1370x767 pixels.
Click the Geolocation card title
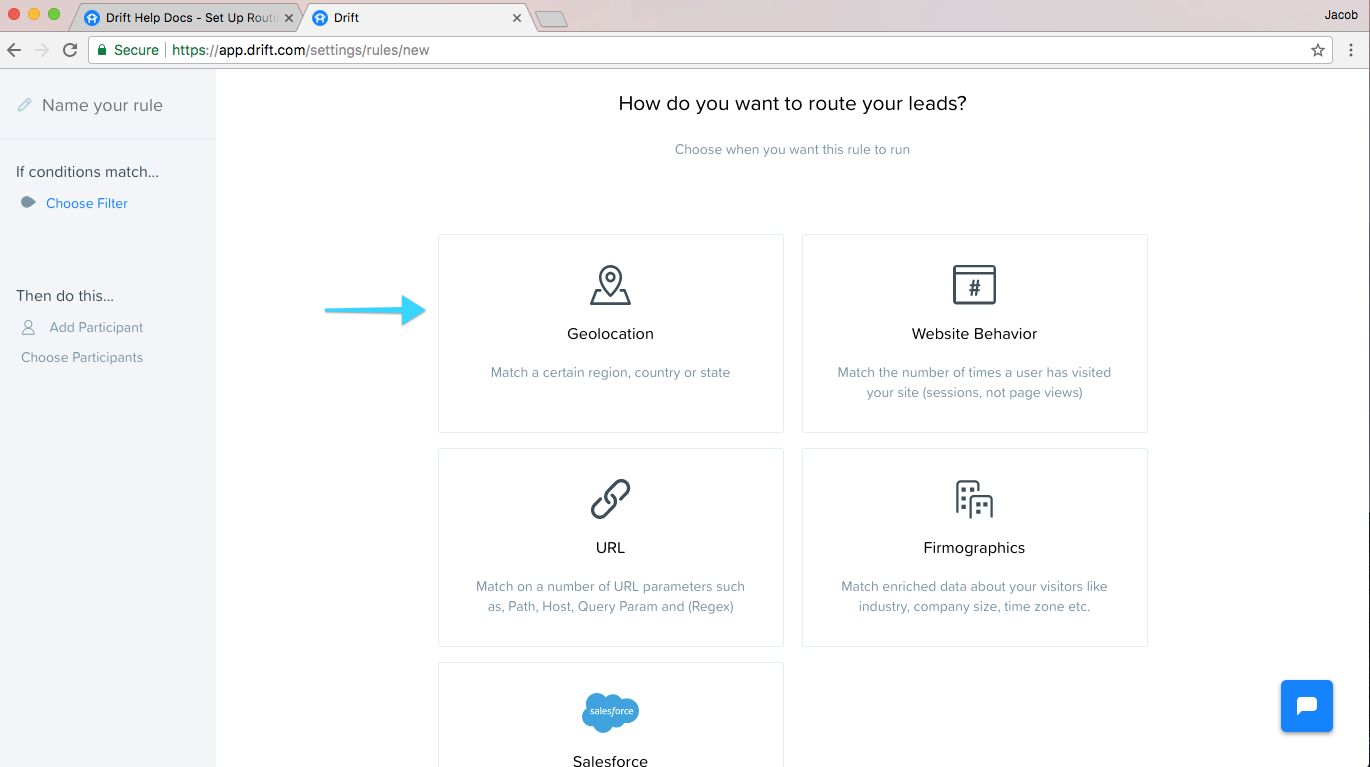(610, 334)
